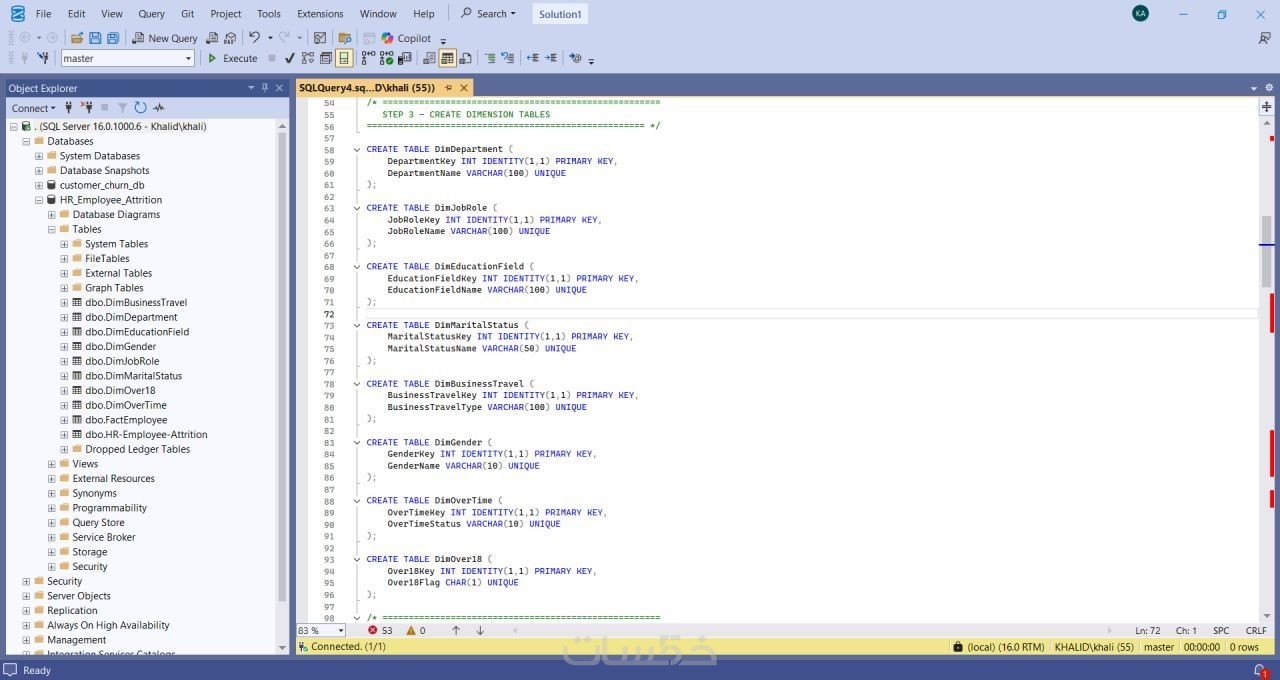Click the New Query toolbar button
This screenshot has width=1280, height=680.
[x=165, y=38]
